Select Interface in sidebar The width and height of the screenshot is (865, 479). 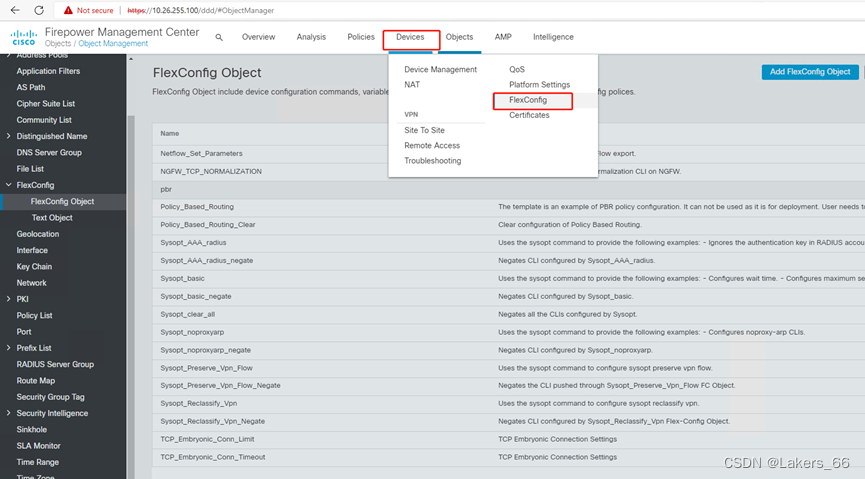click(x=32, y=250)
